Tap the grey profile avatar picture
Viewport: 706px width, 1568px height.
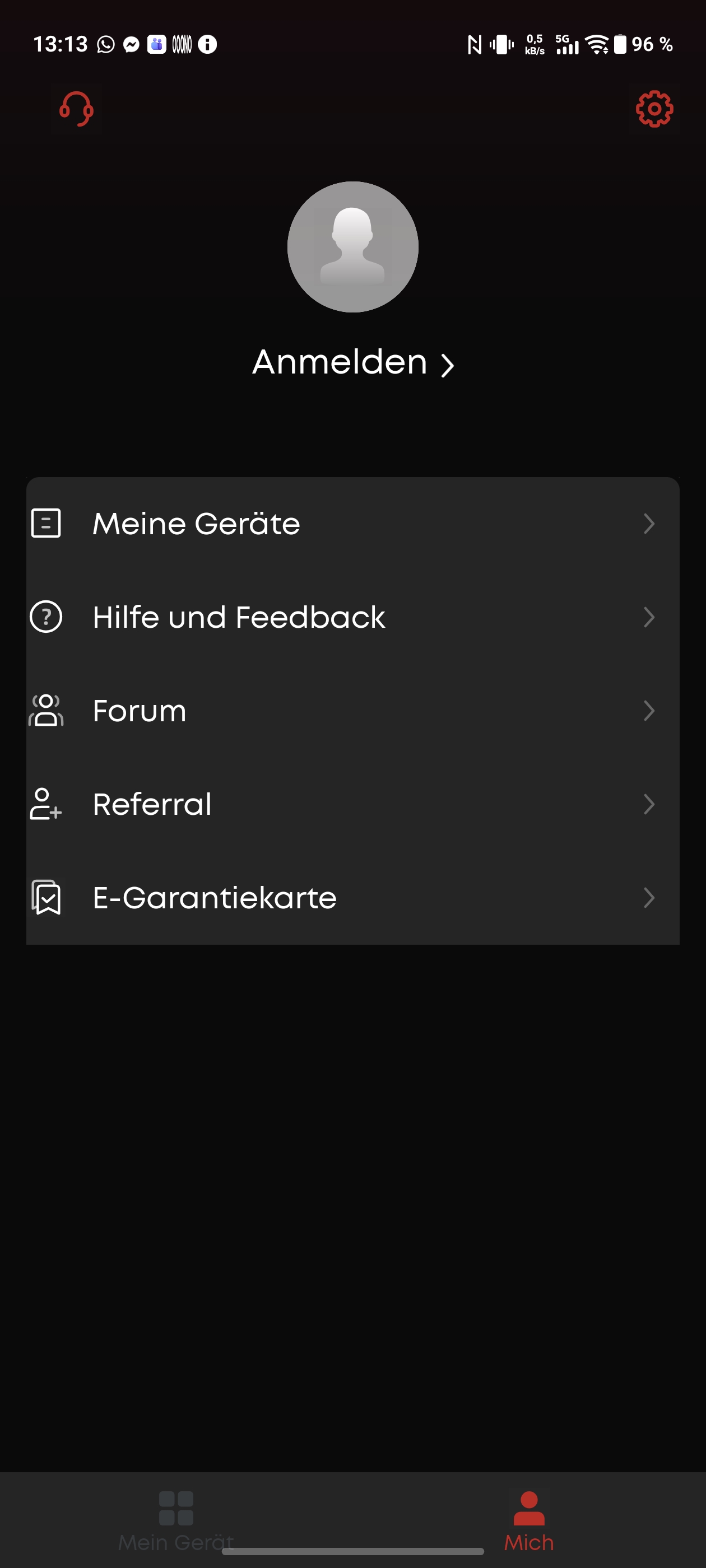(352, 246)
